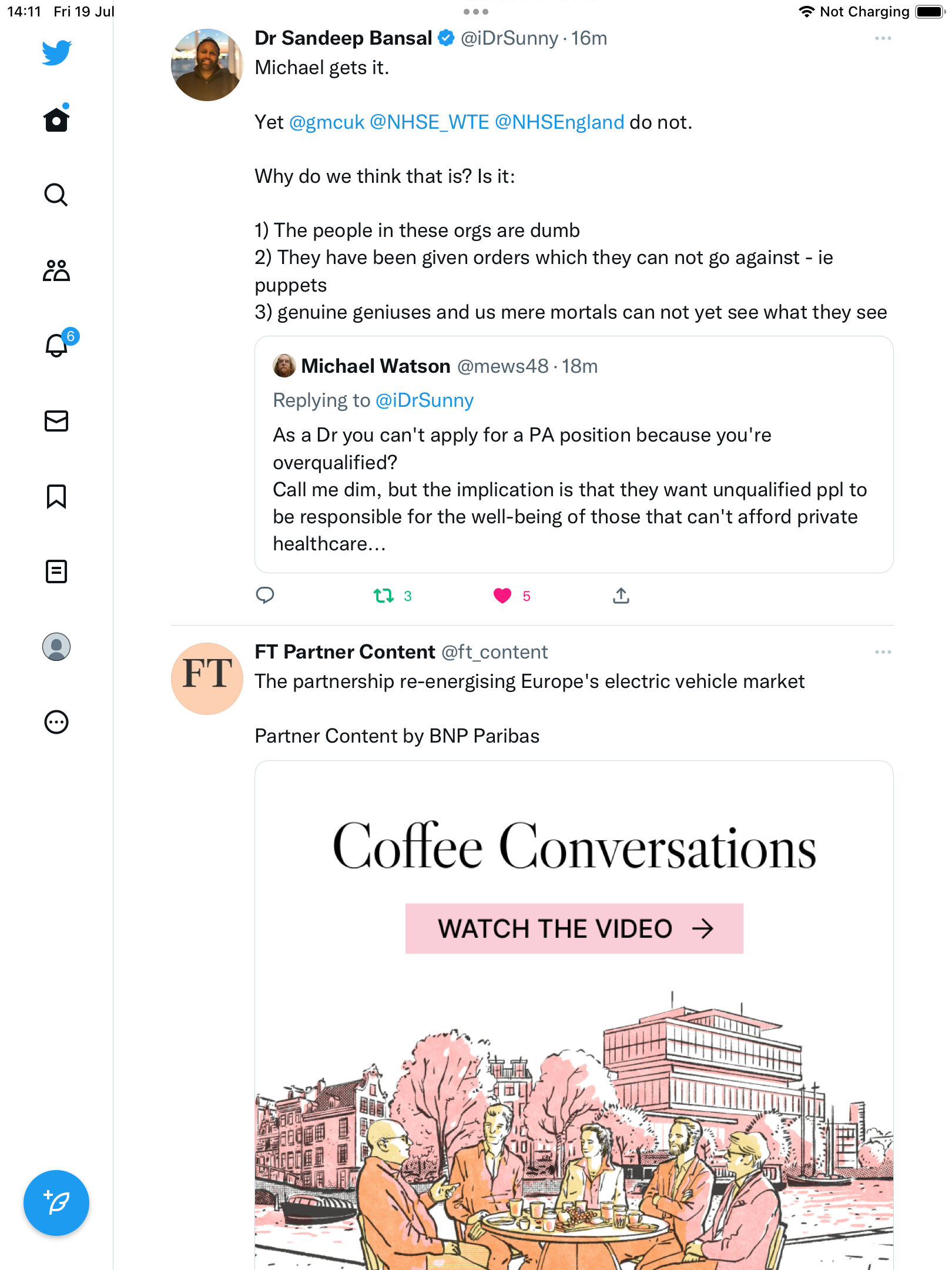
Task: Open the Messages envelope icon
Action: tap(56, 421)
